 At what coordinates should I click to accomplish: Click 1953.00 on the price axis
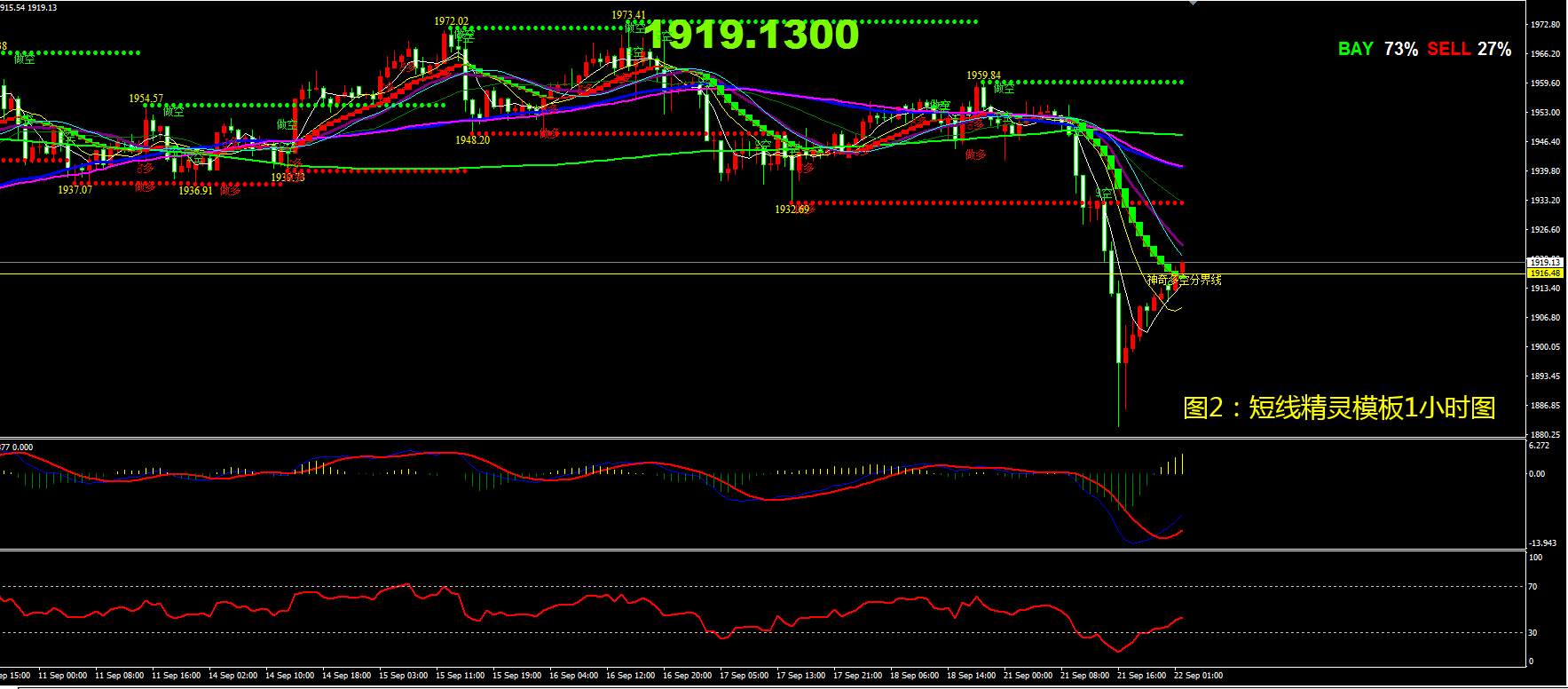[x=1546, y=113]
